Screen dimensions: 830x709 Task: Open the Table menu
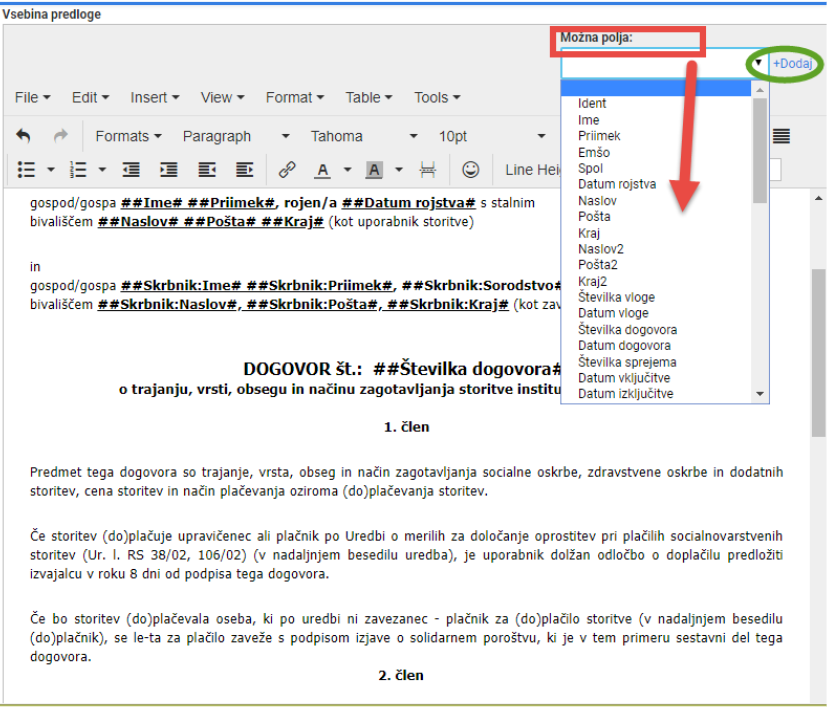[x=368, y=97]
